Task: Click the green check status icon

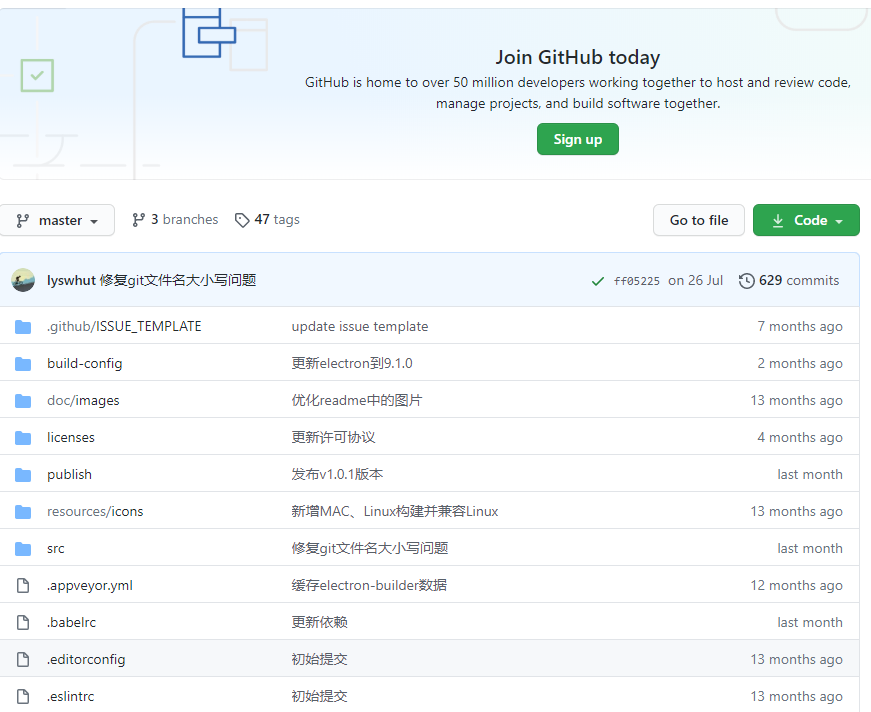Action: point(598,282)
